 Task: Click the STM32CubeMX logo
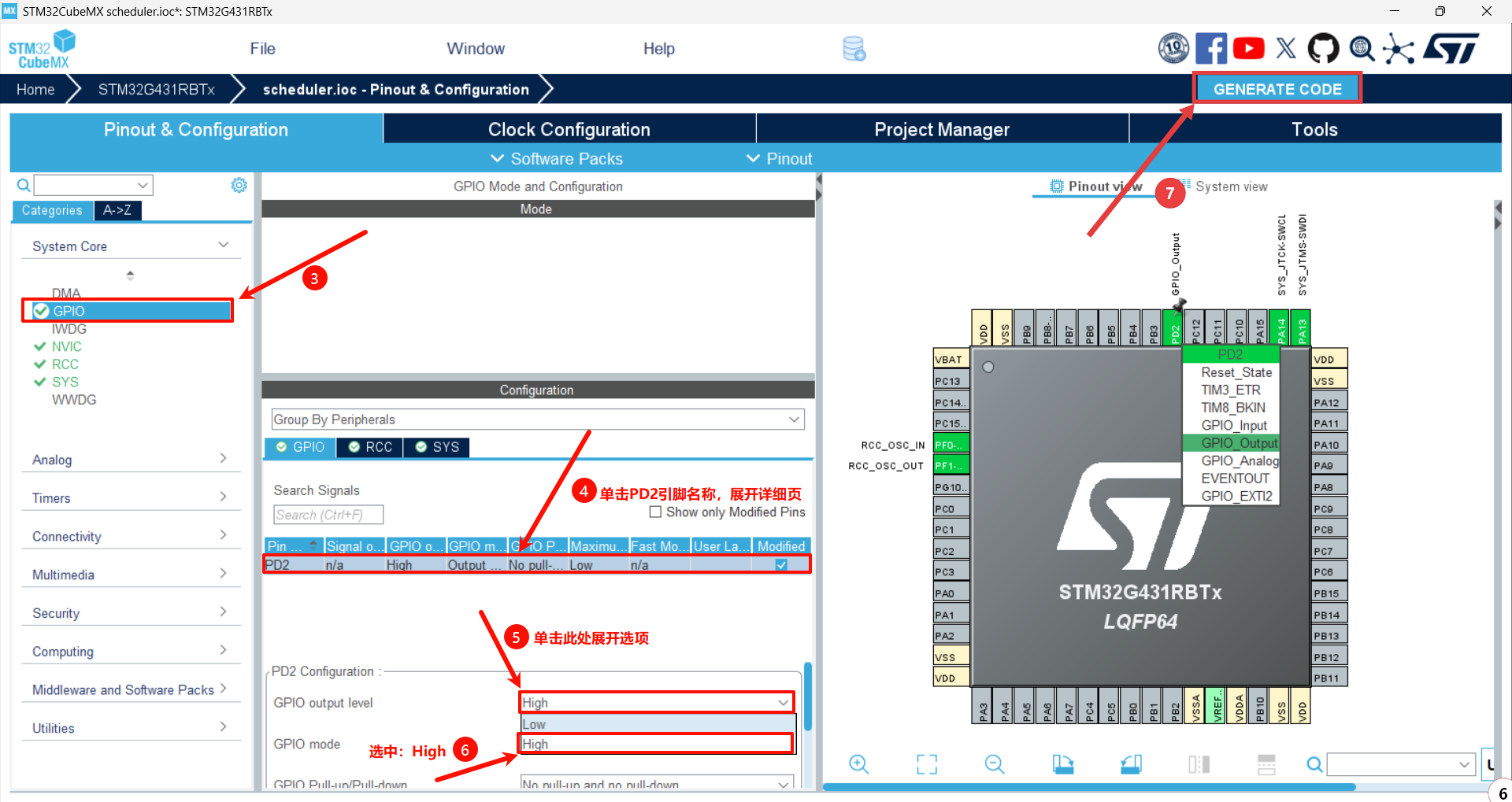[x=42, y=49]
